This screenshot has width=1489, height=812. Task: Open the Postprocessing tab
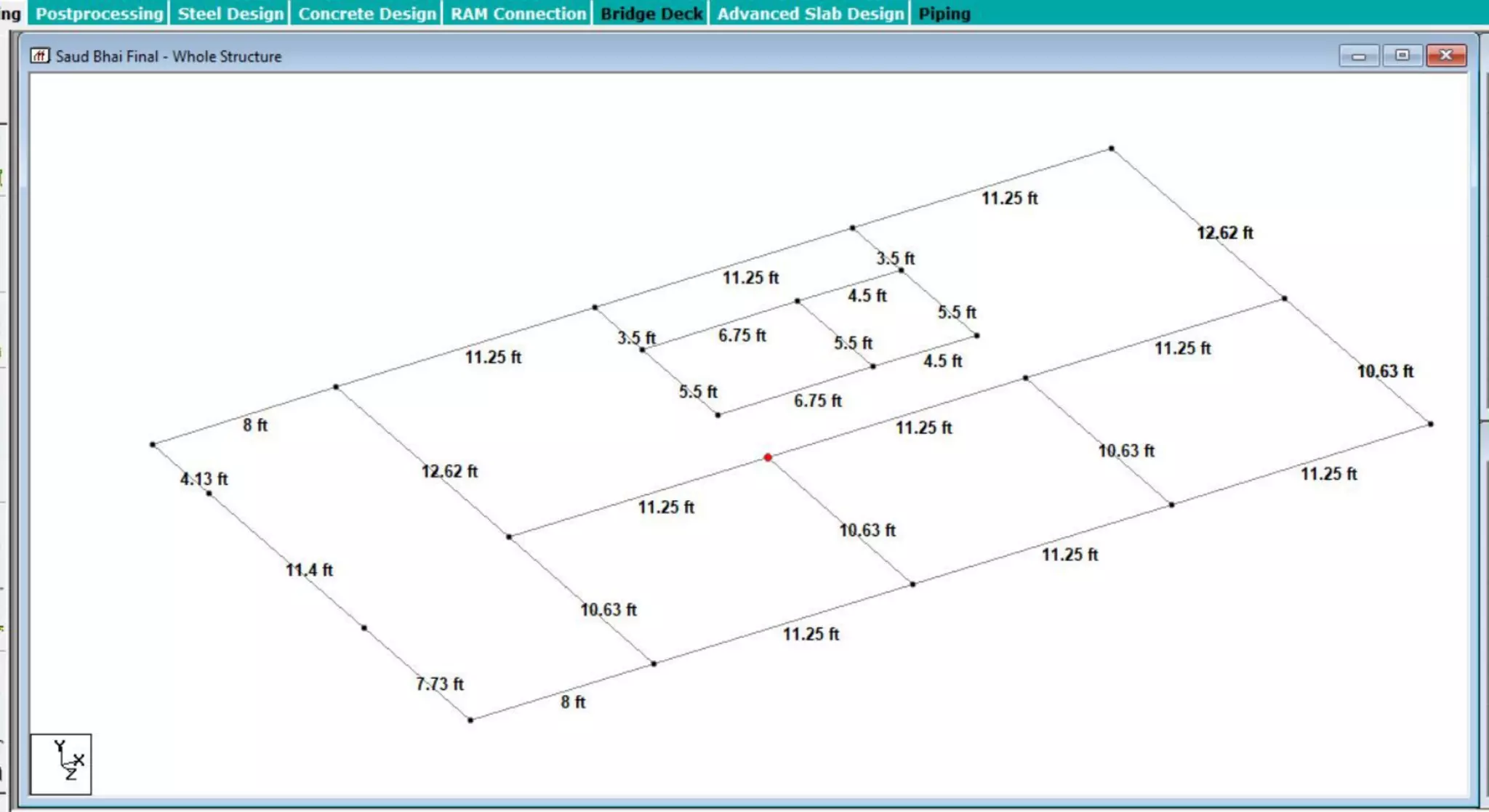99,13
